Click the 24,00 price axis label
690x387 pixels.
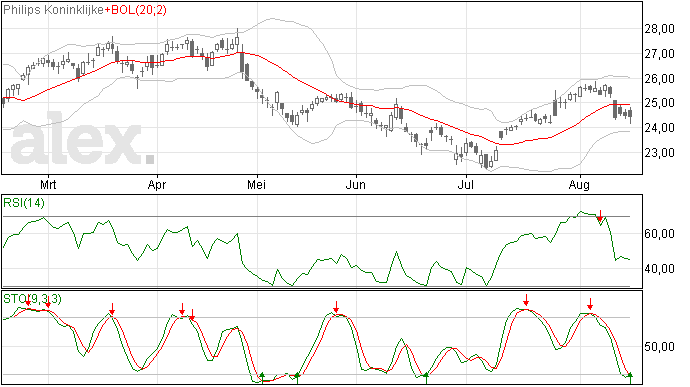pyautogui.click(x=660, y=128)
